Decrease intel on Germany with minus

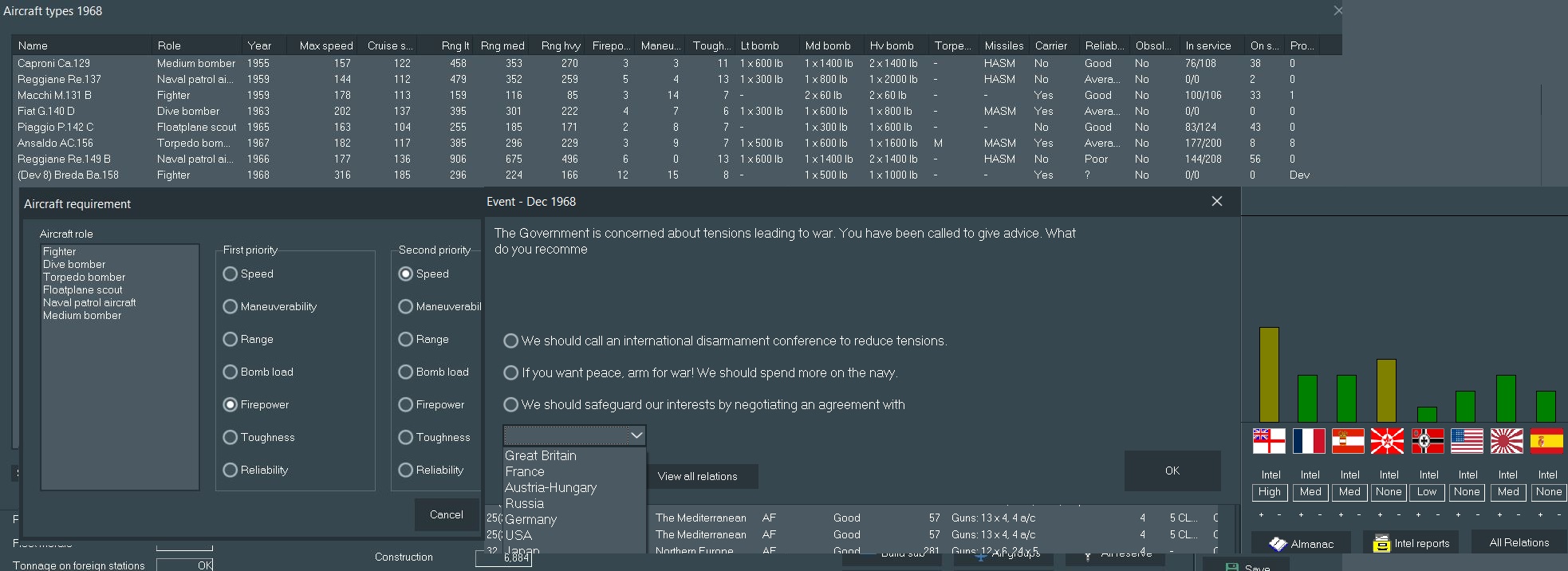click(1438, 514)
